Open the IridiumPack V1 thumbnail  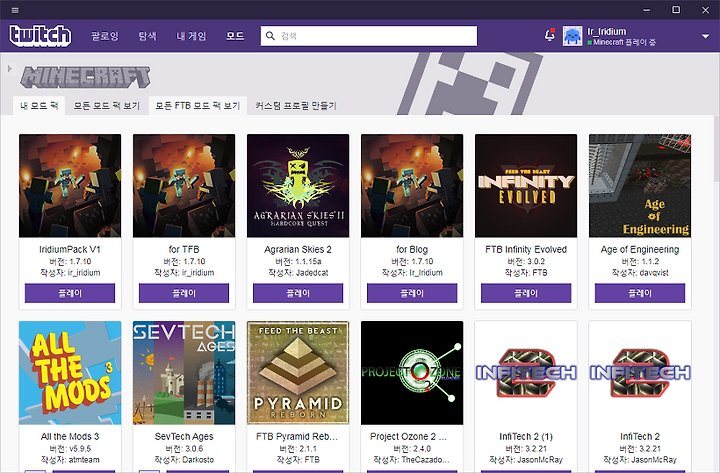70,186
